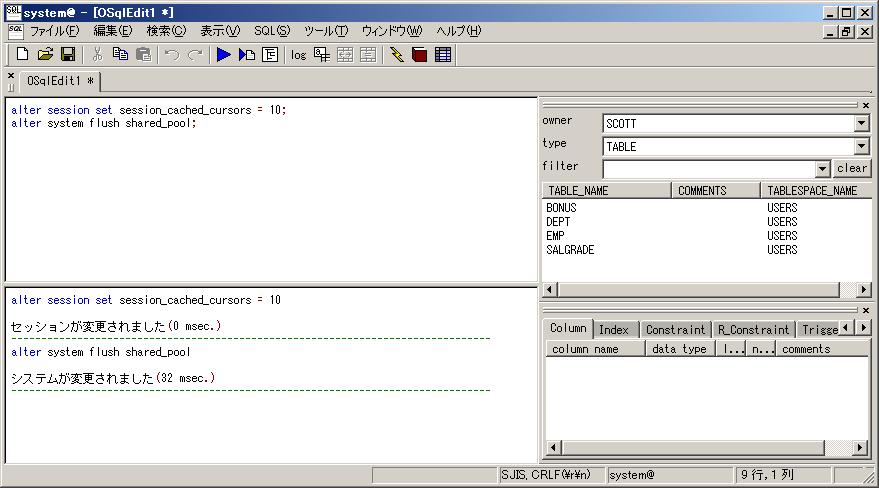This screenshot has height=488, width=879.
Task: Click the copy icon in the toolbar
Action: click(x=121, y=55)
